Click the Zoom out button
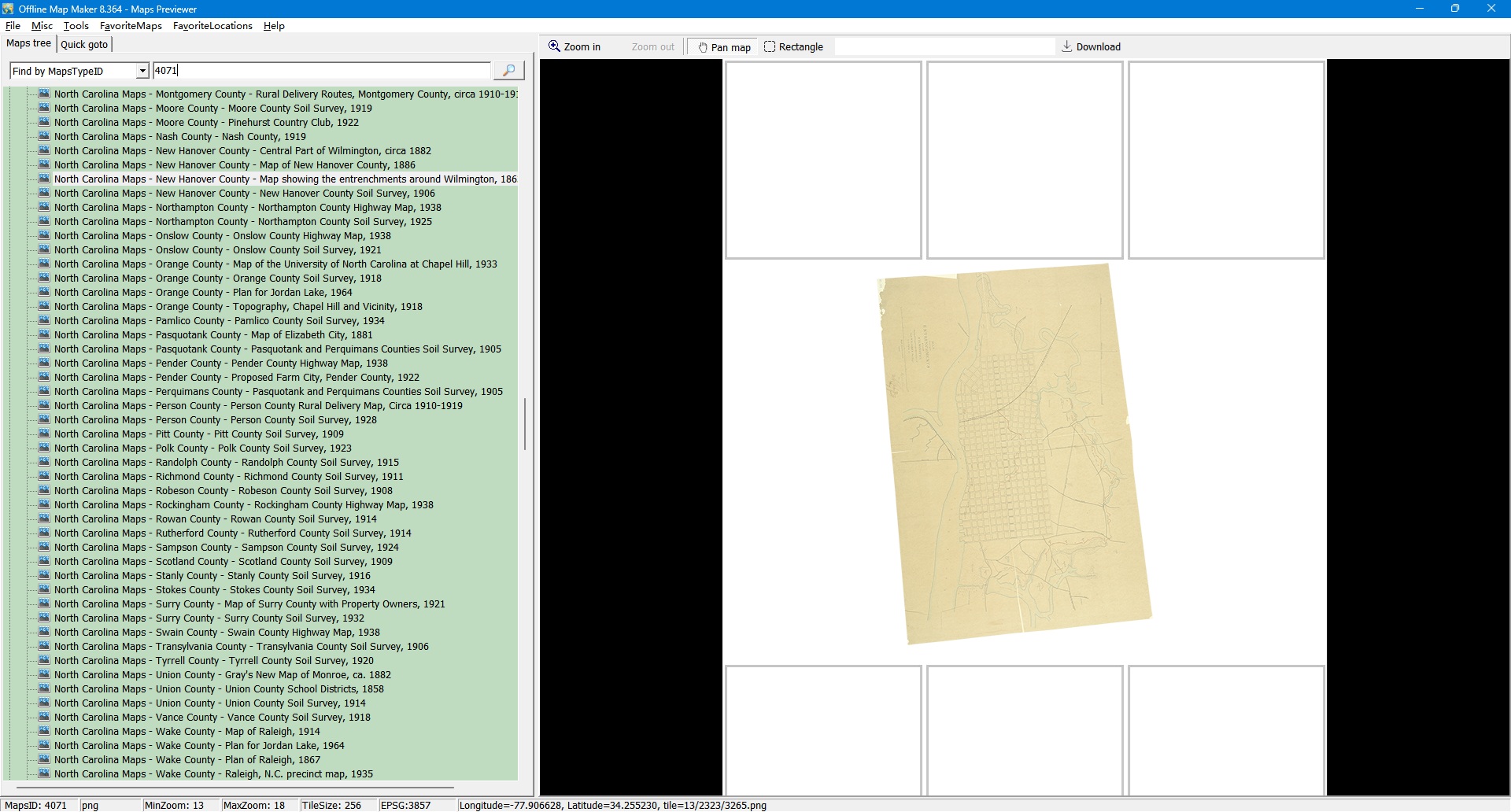The image size is (1511, 812). pyautogui.click(x=652, y=47)
